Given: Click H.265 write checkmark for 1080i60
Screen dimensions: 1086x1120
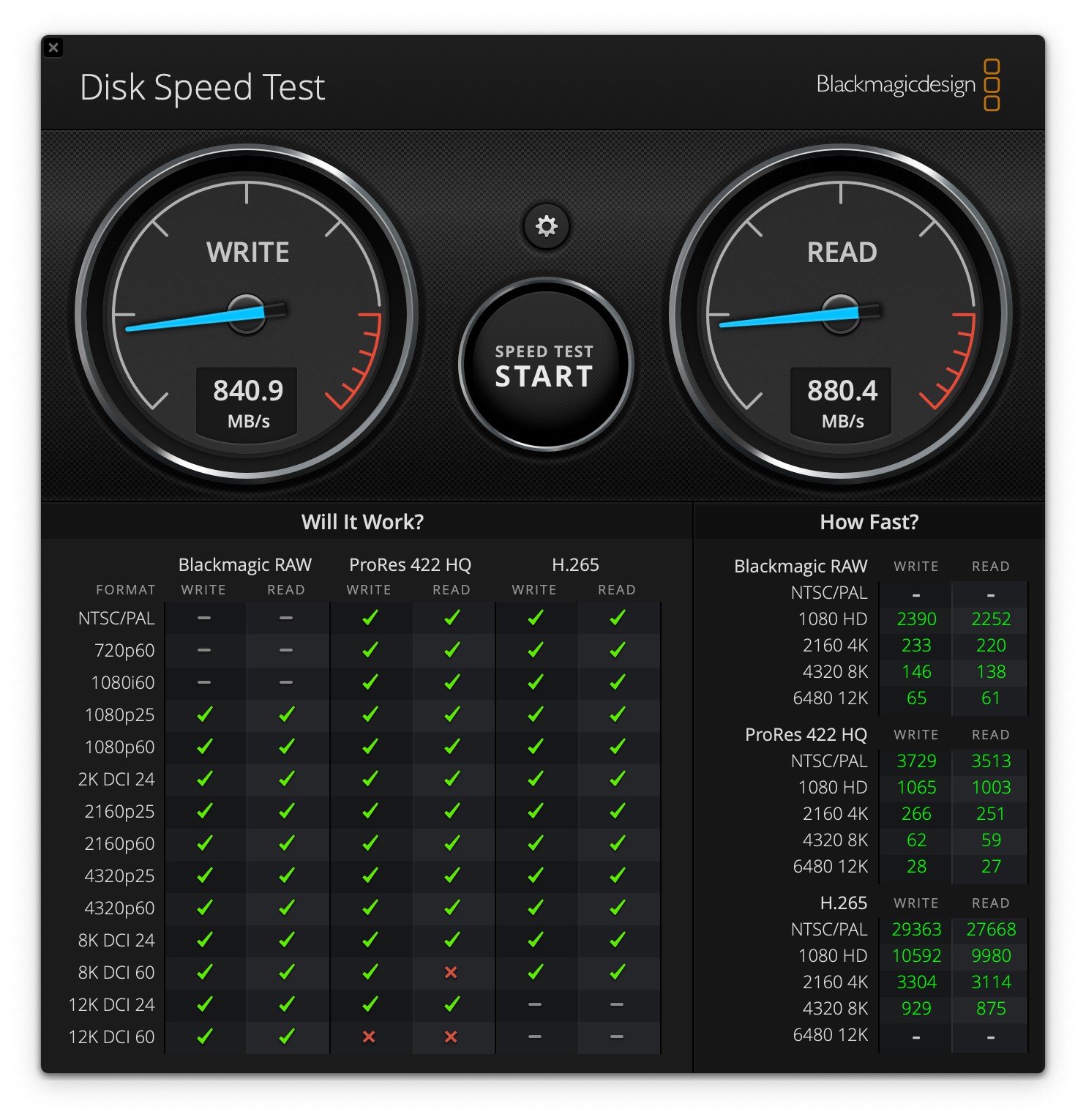Looking at the screenshot, I should pyautogui.click(x=536, y=682).
